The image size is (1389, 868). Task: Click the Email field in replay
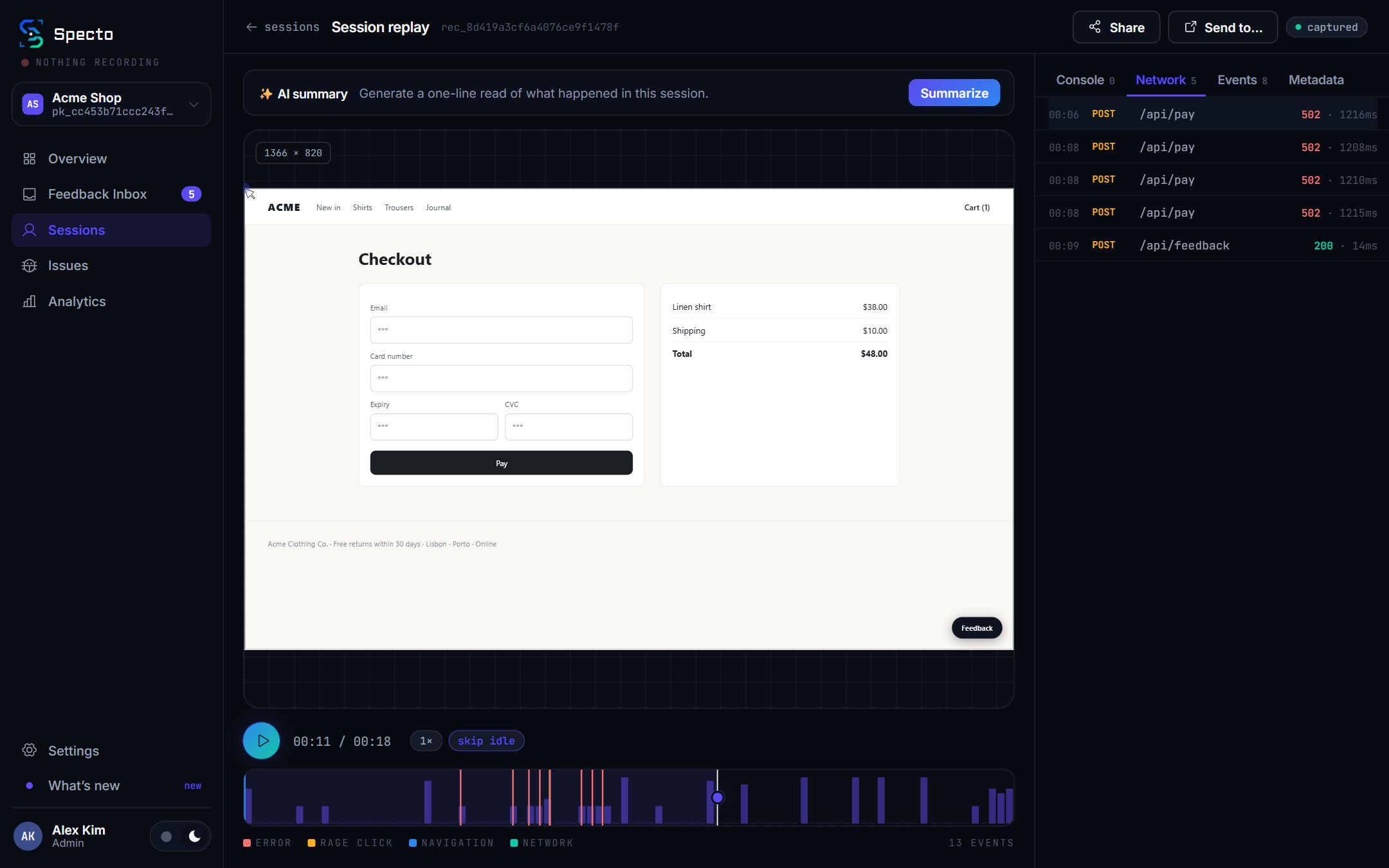501,330
